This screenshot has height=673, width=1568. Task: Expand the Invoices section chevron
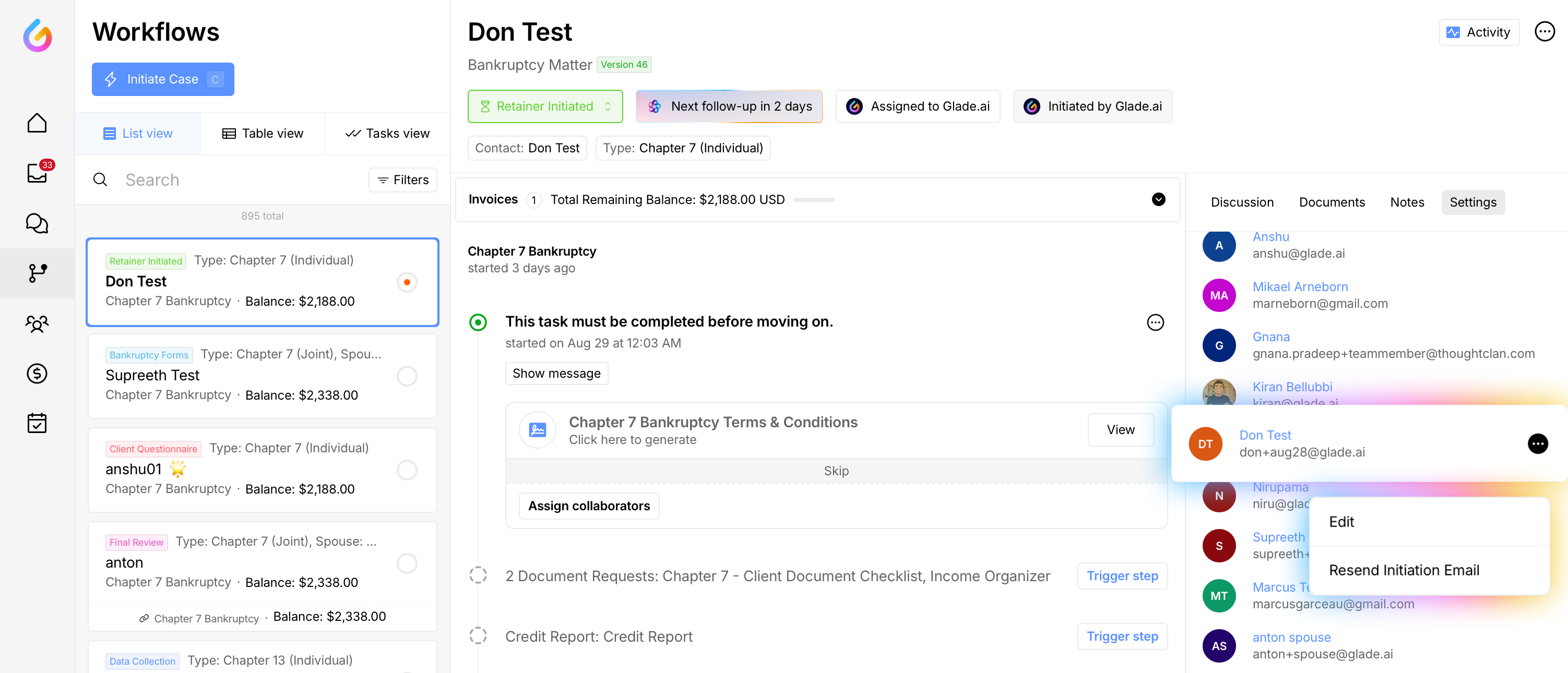pos(1158,200)
